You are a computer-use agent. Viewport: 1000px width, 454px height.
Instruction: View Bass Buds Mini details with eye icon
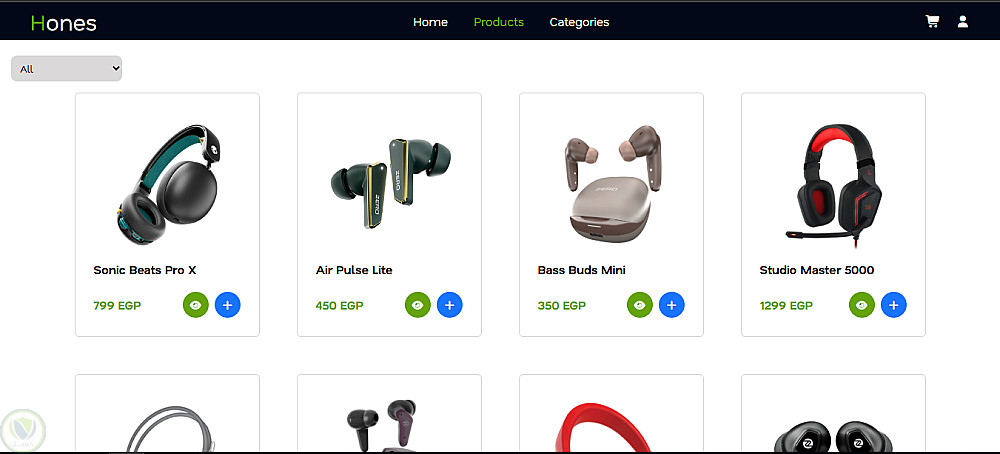pyautogui.click(x=640, y=305)
